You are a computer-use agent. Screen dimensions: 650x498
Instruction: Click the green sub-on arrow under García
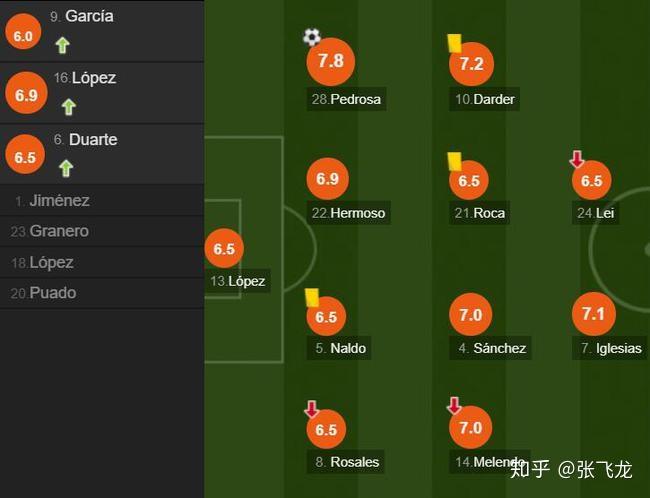(63, 45)
